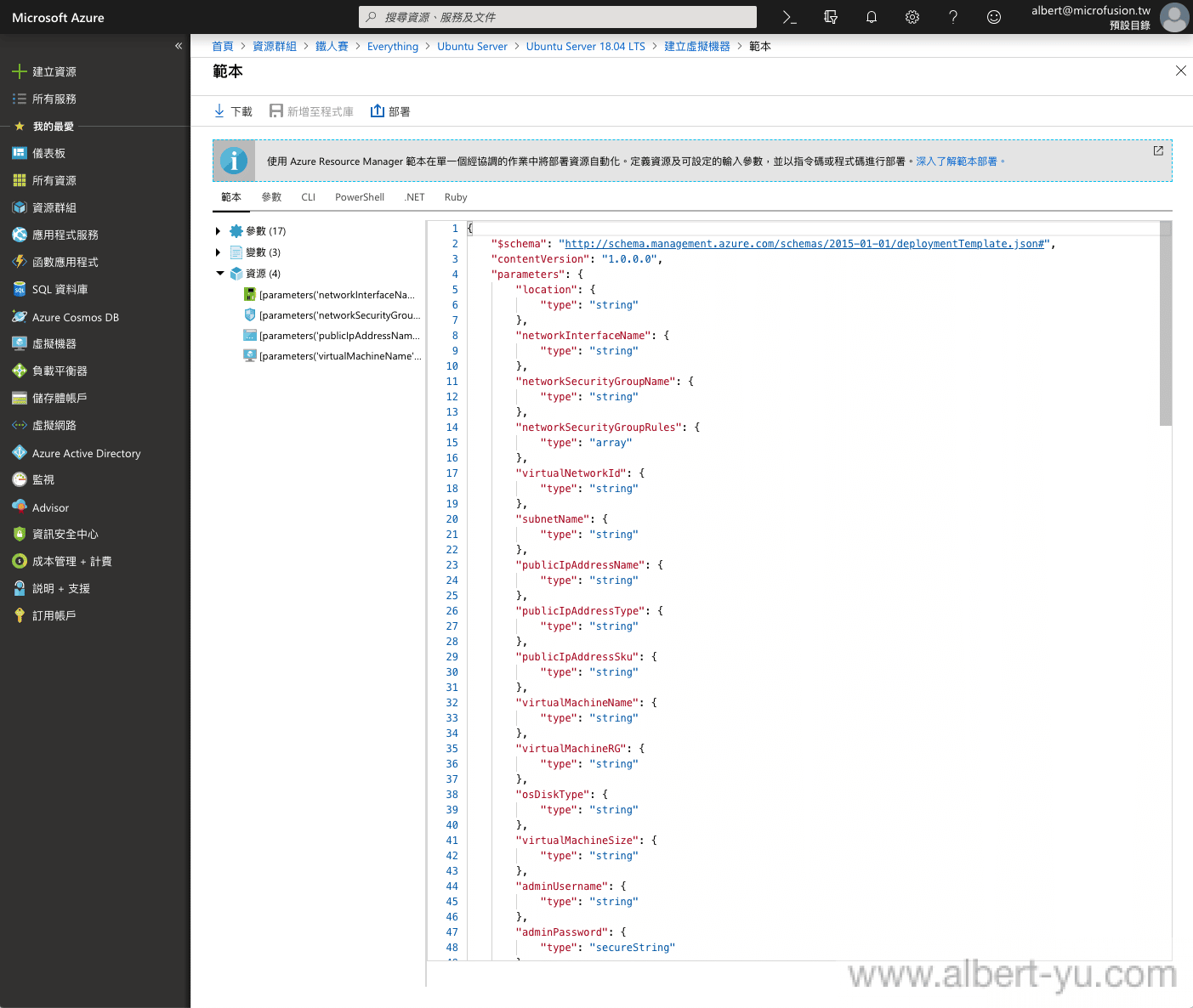1193x1008 pixels.
Task: Collapse the left sidebar with the double chevron
Action: coord(179,46)
